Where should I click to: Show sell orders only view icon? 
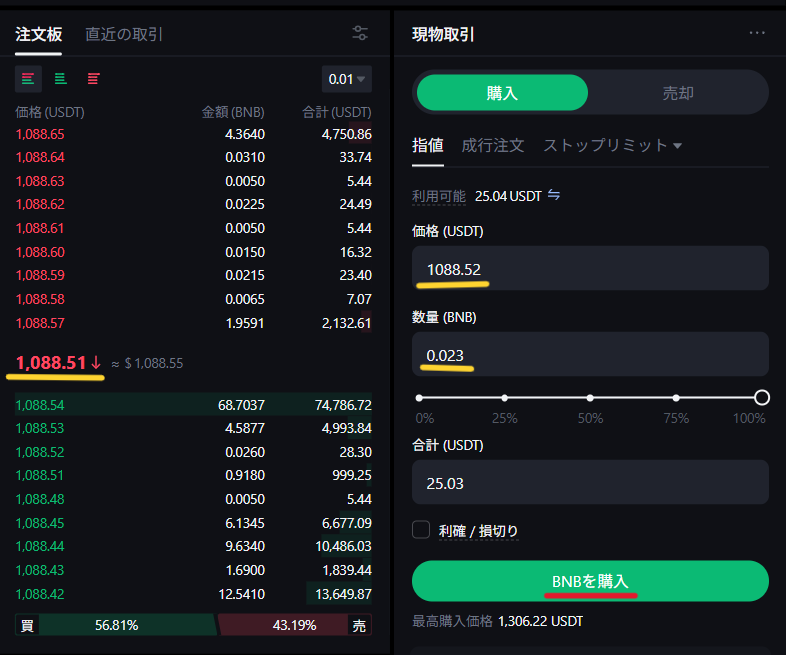pos(94,78)
